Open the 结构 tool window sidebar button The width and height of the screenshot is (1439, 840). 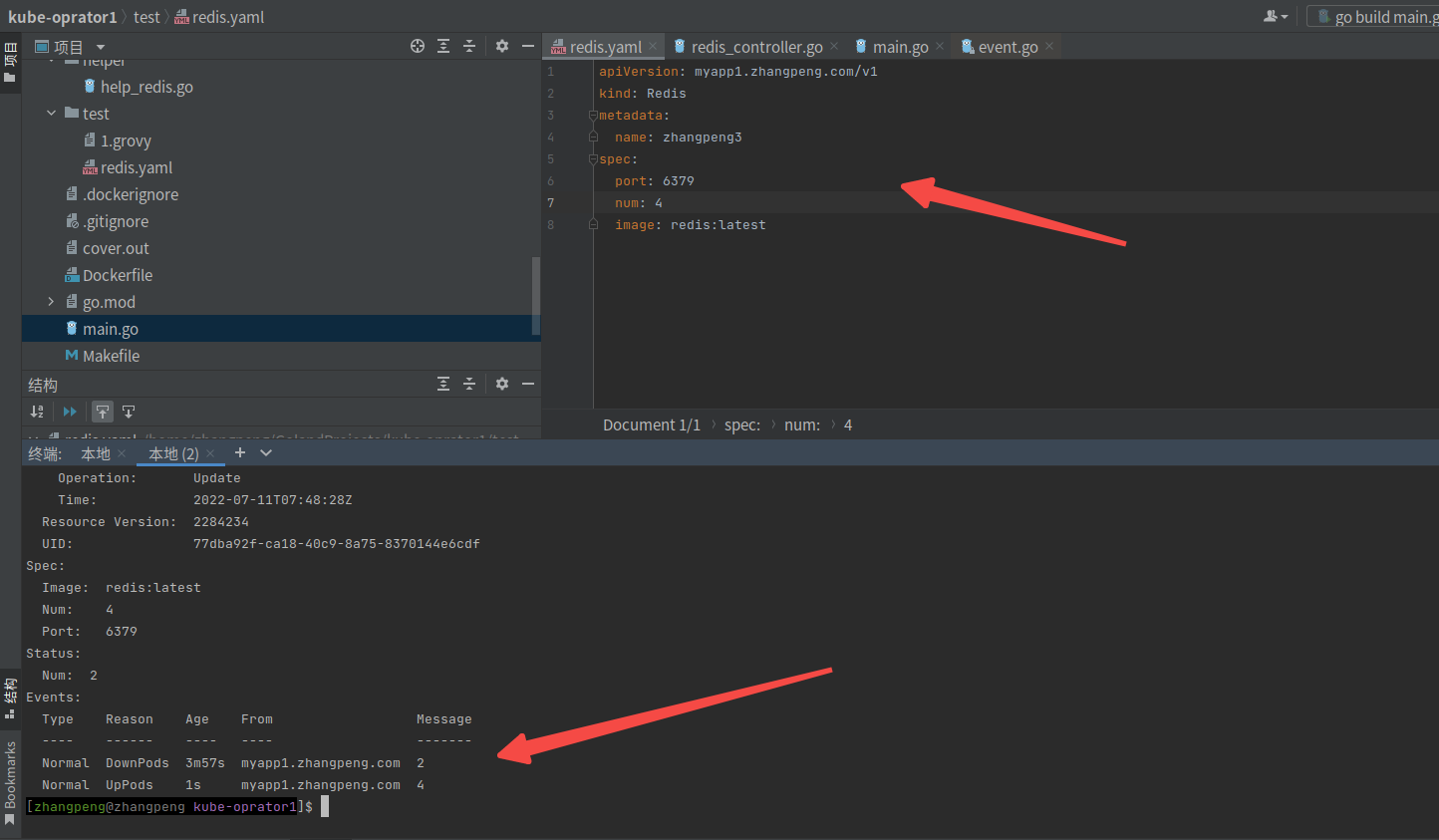point(10,698)
